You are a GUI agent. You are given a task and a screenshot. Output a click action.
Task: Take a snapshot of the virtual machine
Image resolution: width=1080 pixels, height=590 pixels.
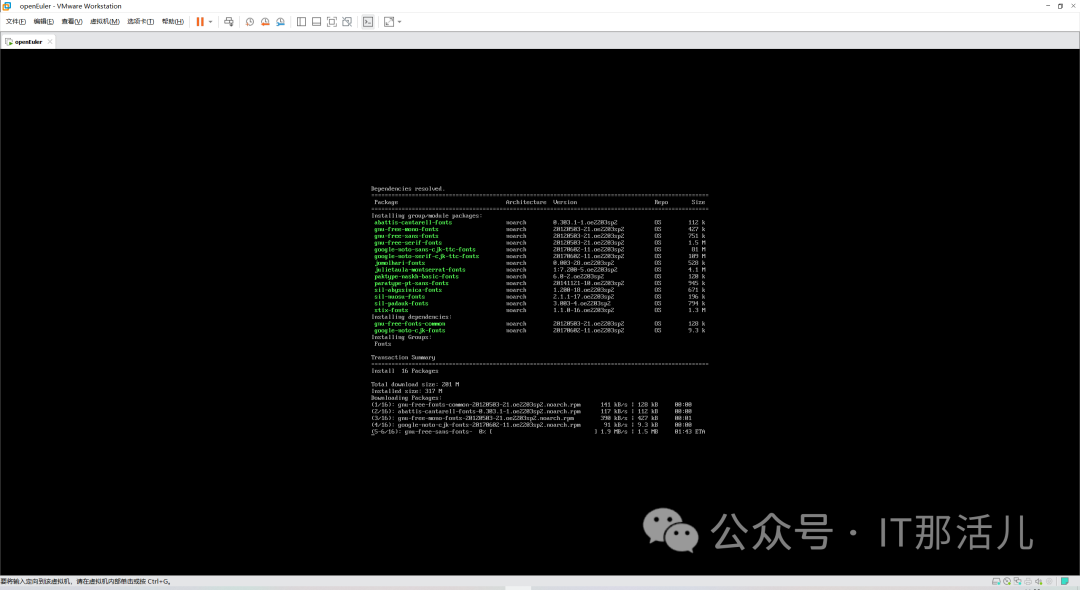click(x=250, y=21)
